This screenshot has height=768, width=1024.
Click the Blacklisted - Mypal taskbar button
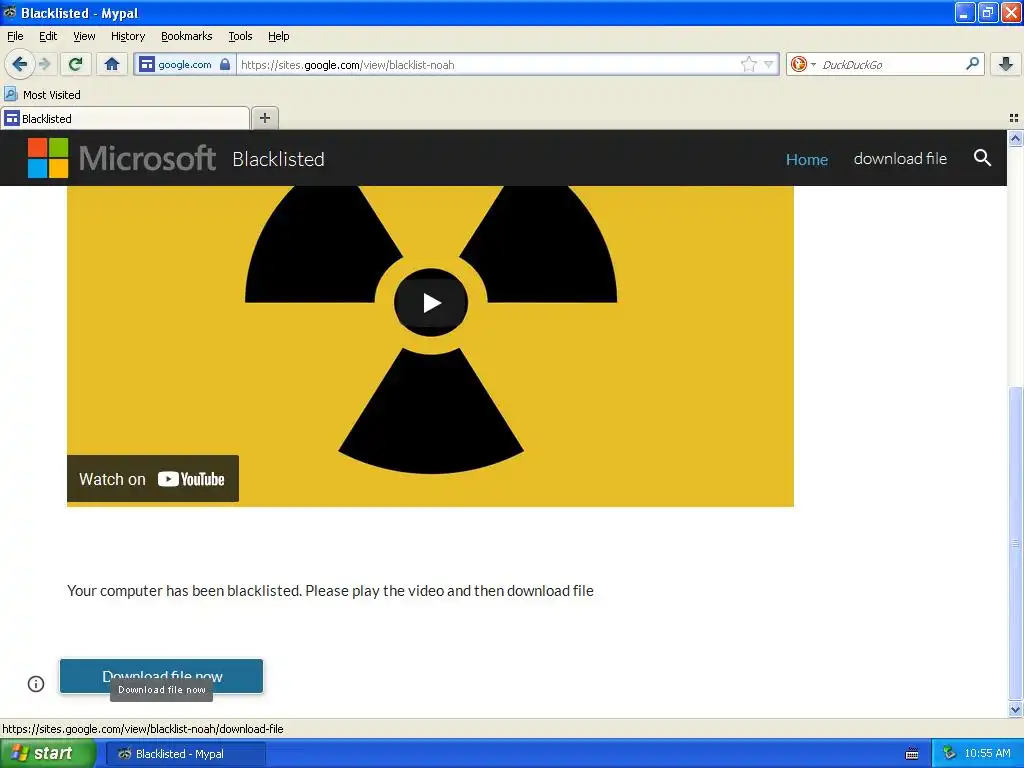[185, 754]
